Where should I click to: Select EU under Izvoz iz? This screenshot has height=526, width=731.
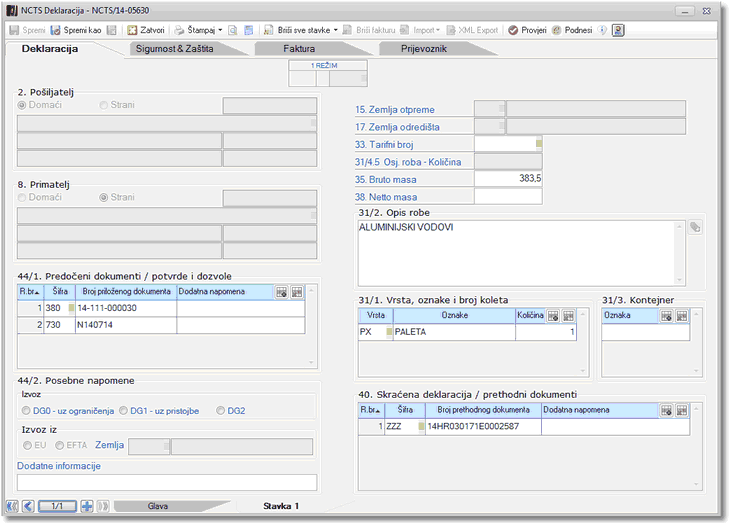28,445
